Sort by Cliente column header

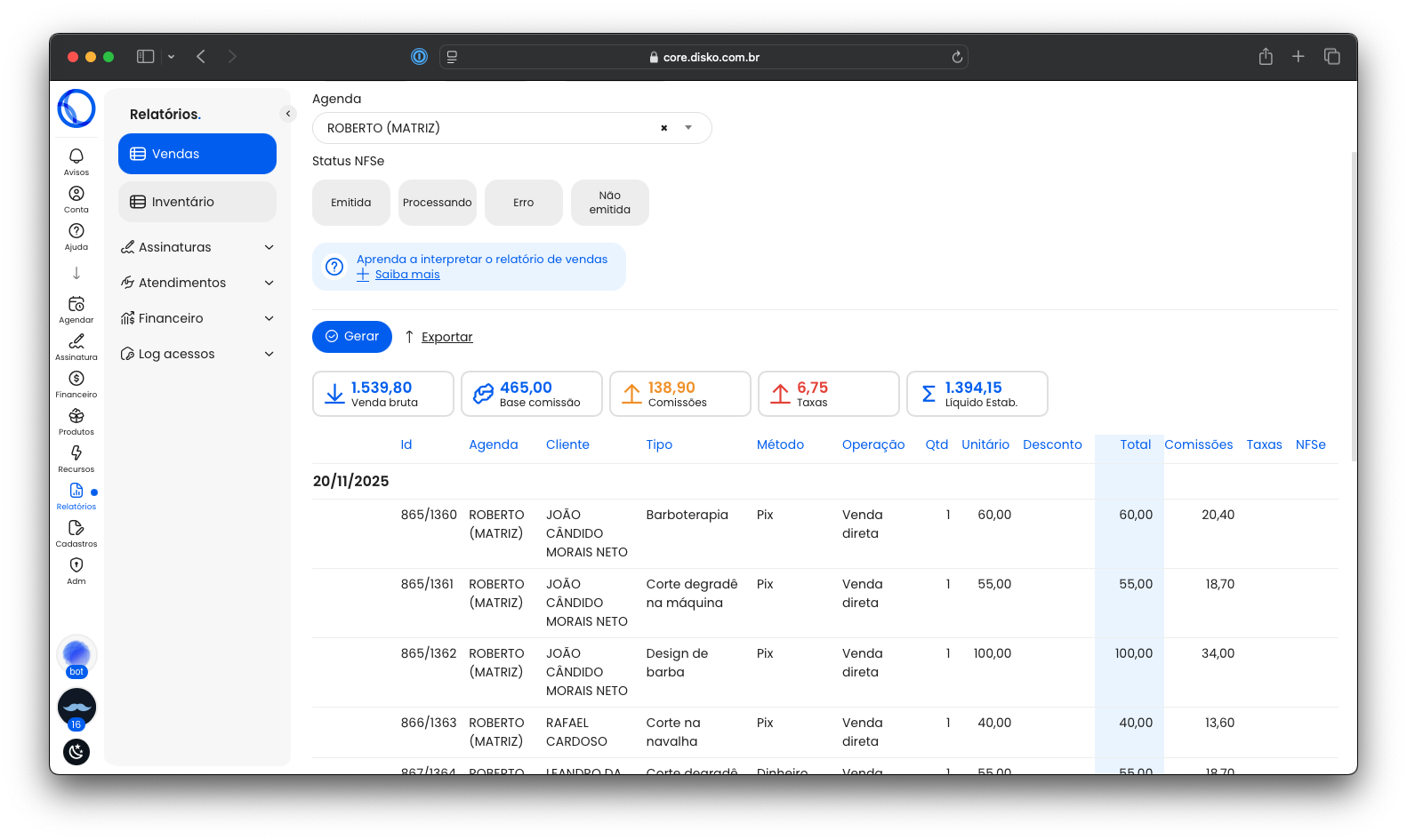click(567, 444)
